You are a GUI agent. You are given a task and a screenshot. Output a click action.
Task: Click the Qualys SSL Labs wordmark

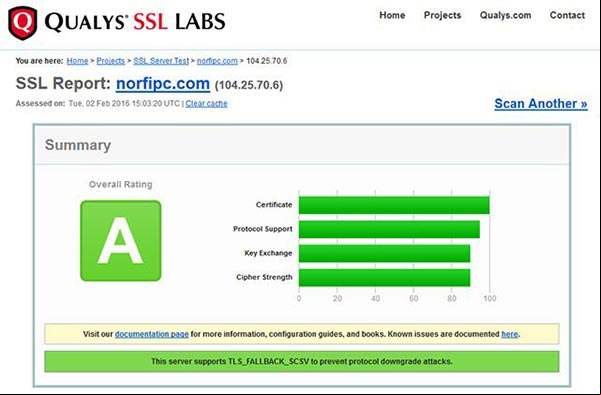coord(135,21)
